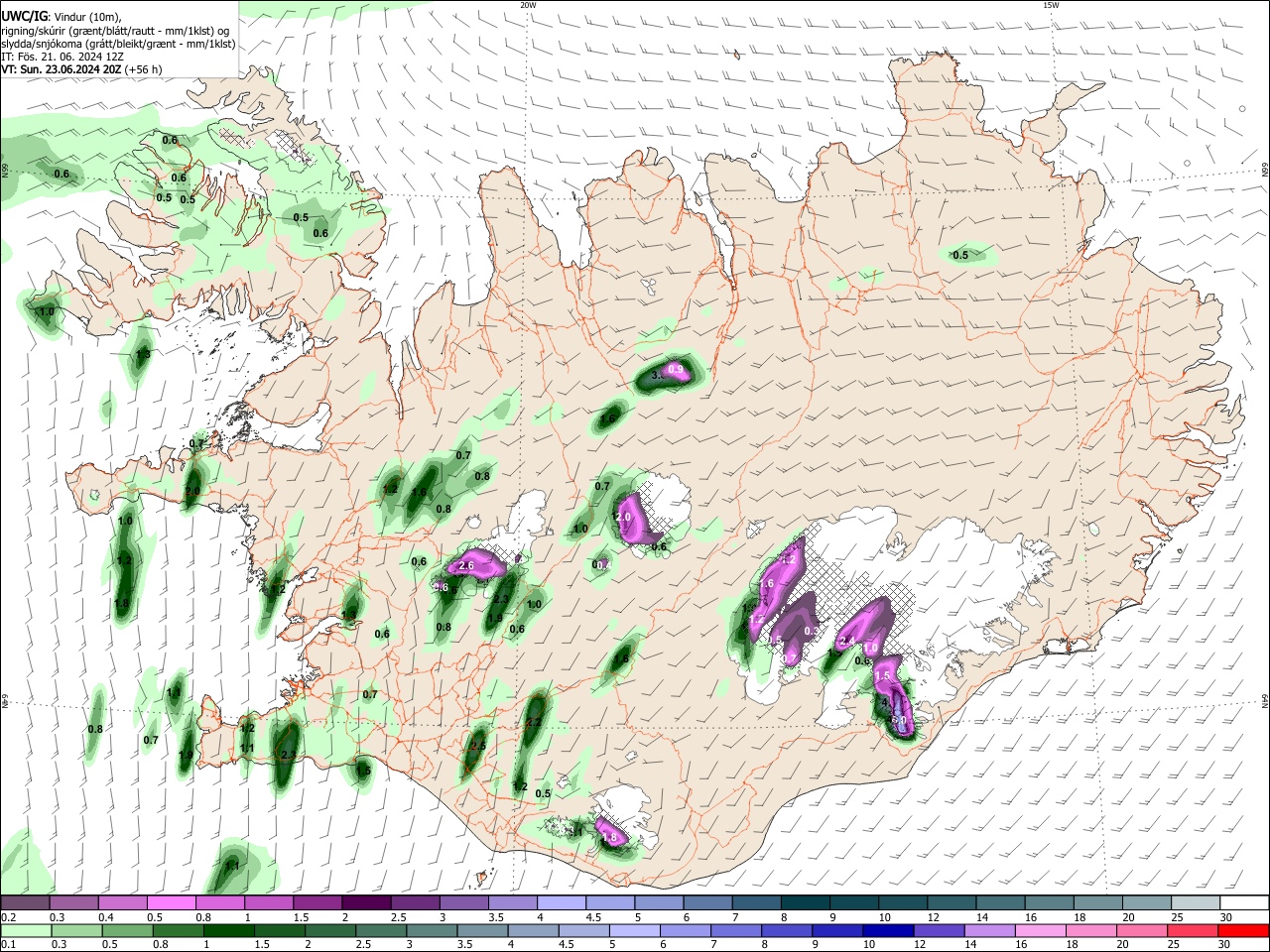The image size is (1270, 952).
Task: Click the green-shaded '2.5' precipitation value
Action: pos(478,746)
